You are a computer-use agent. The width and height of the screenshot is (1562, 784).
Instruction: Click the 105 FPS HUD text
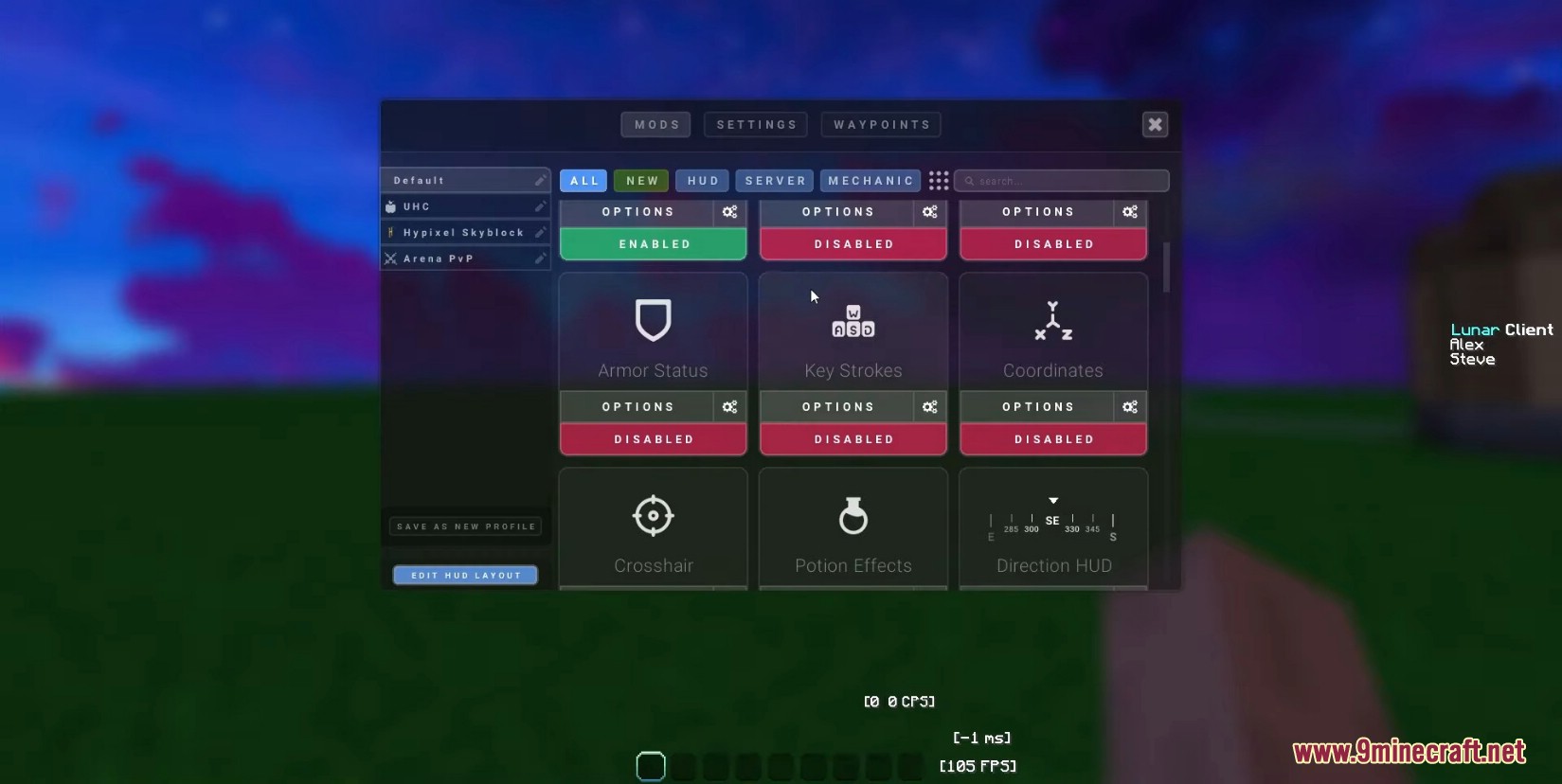coord(978,766)
